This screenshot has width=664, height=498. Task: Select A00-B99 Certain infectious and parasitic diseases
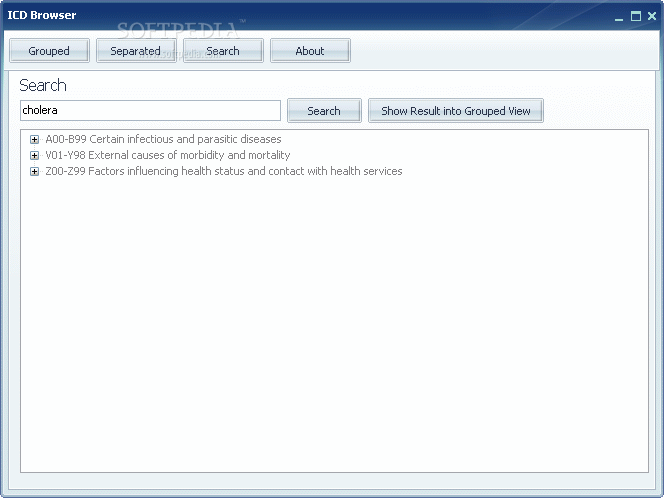click(x=163, y=139)
